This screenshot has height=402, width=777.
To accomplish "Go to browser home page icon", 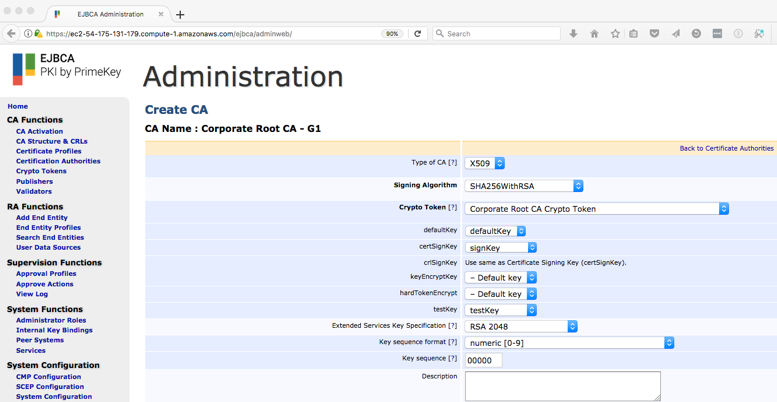I will [x=594, y=33].
